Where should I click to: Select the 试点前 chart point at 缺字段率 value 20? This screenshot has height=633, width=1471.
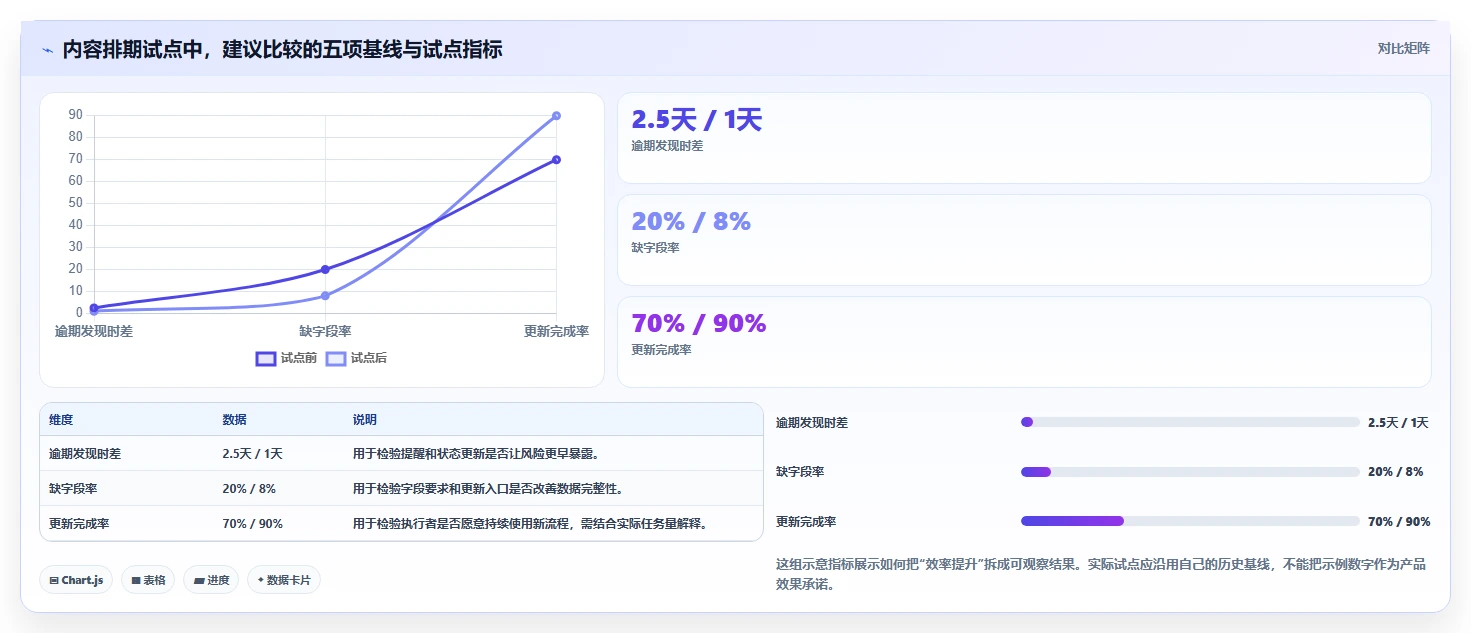click(x=325, y=270)
